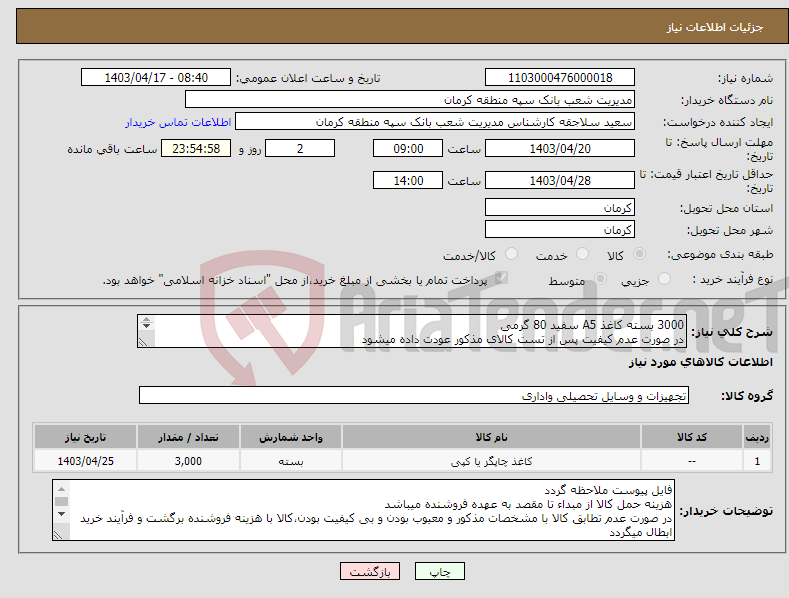Click the بازگشت (back) button
This screenshot has height=598, width=789.
click(x=370, y=571)
